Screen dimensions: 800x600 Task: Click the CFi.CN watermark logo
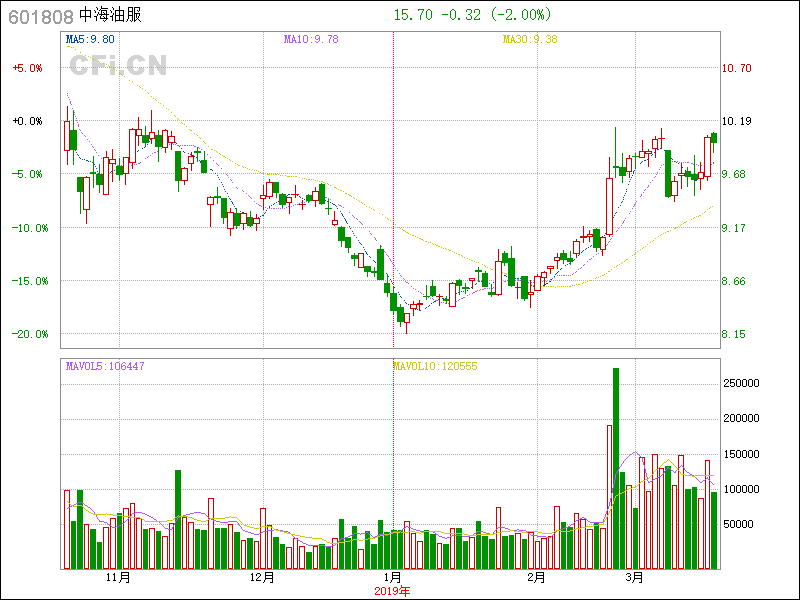click(x=118, y=65)
